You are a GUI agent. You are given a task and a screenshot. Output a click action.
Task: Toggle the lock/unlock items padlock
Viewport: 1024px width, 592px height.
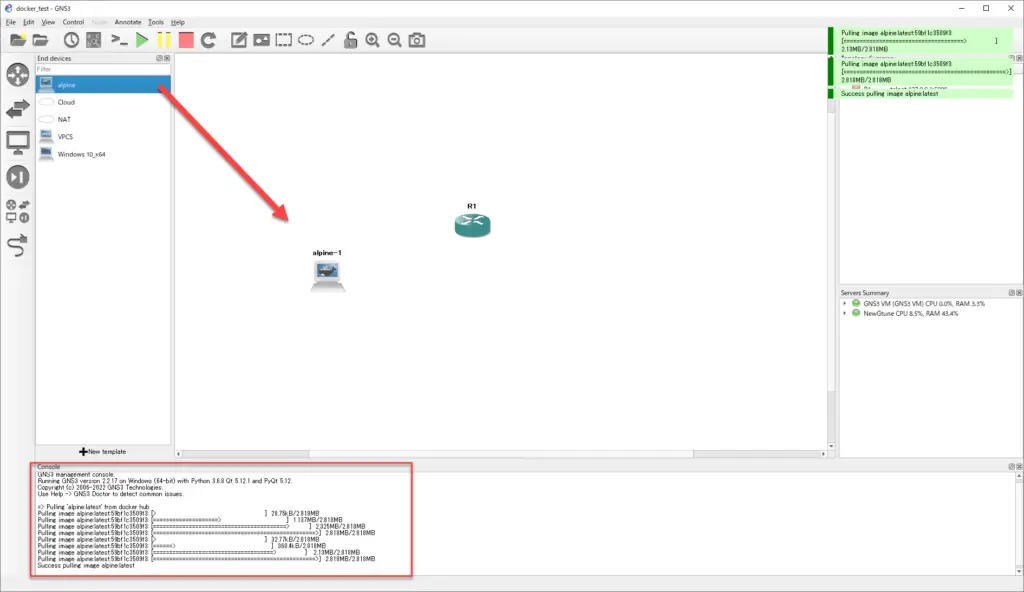coord(351,41)
